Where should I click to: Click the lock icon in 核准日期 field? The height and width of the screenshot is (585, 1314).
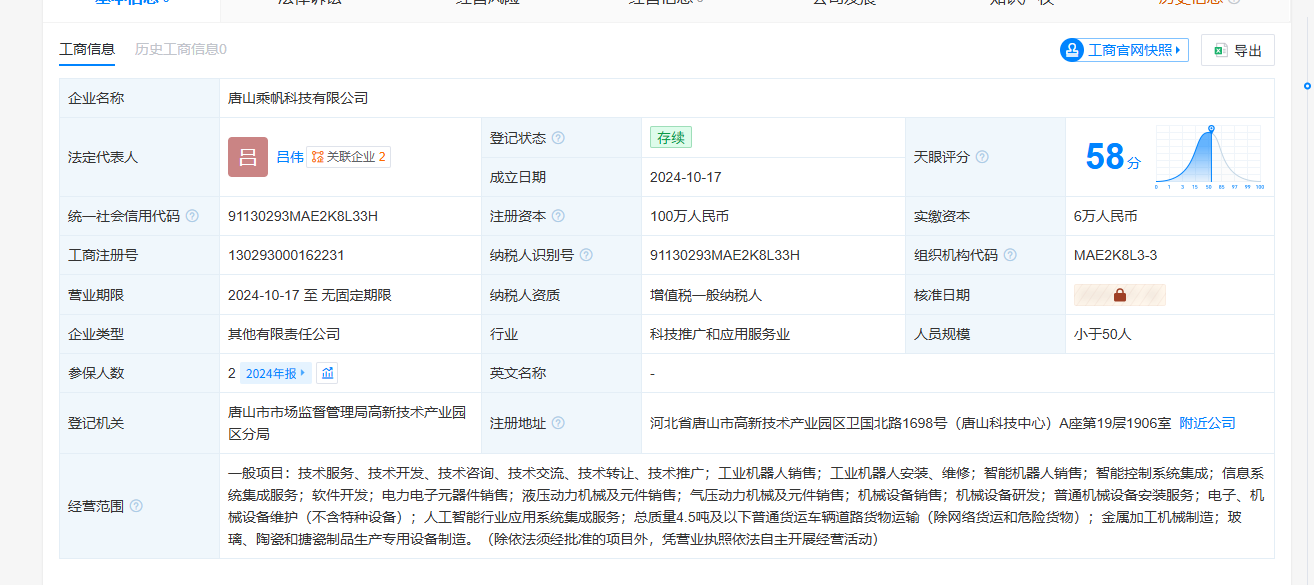(x=1119, y=295)
